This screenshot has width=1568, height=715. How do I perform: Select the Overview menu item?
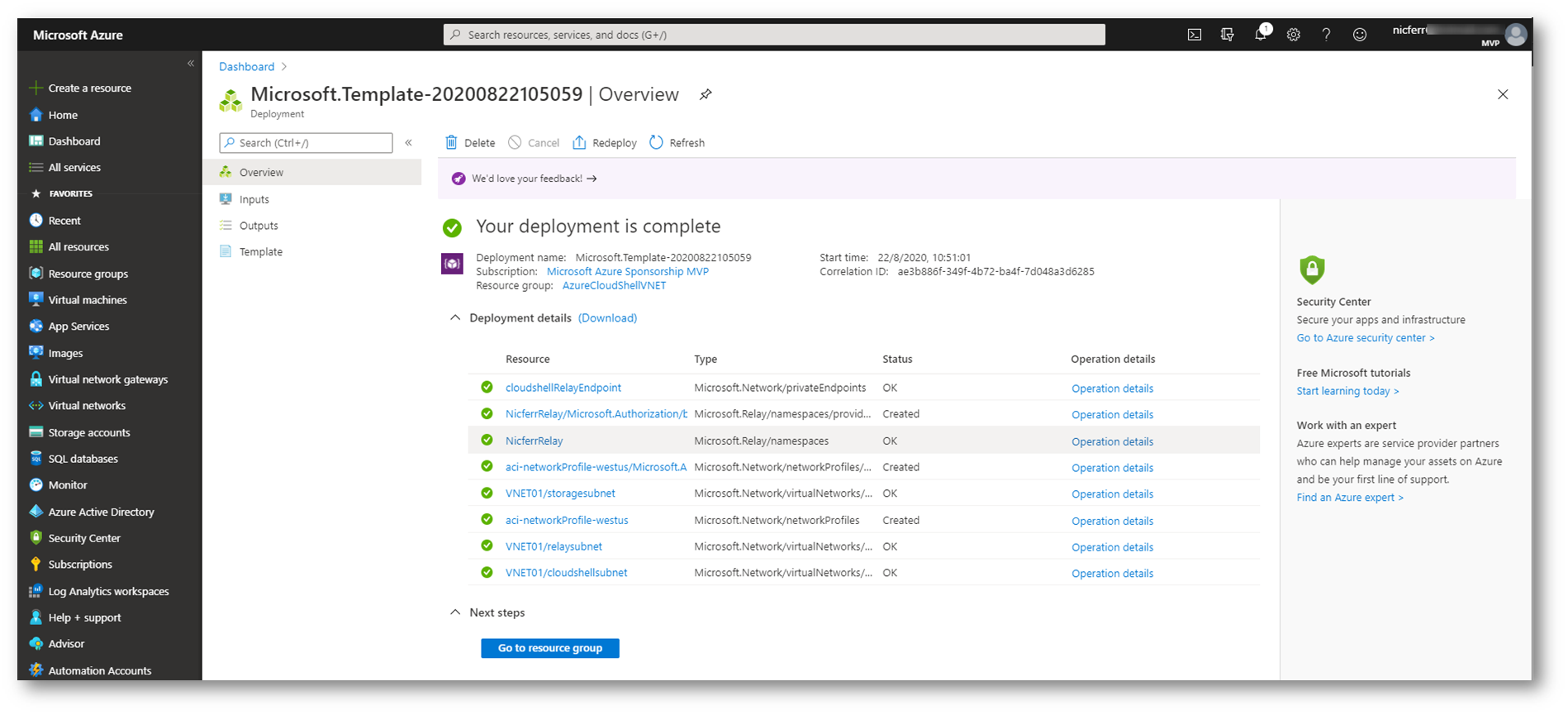pyautogui.click(x=312, y=172)
